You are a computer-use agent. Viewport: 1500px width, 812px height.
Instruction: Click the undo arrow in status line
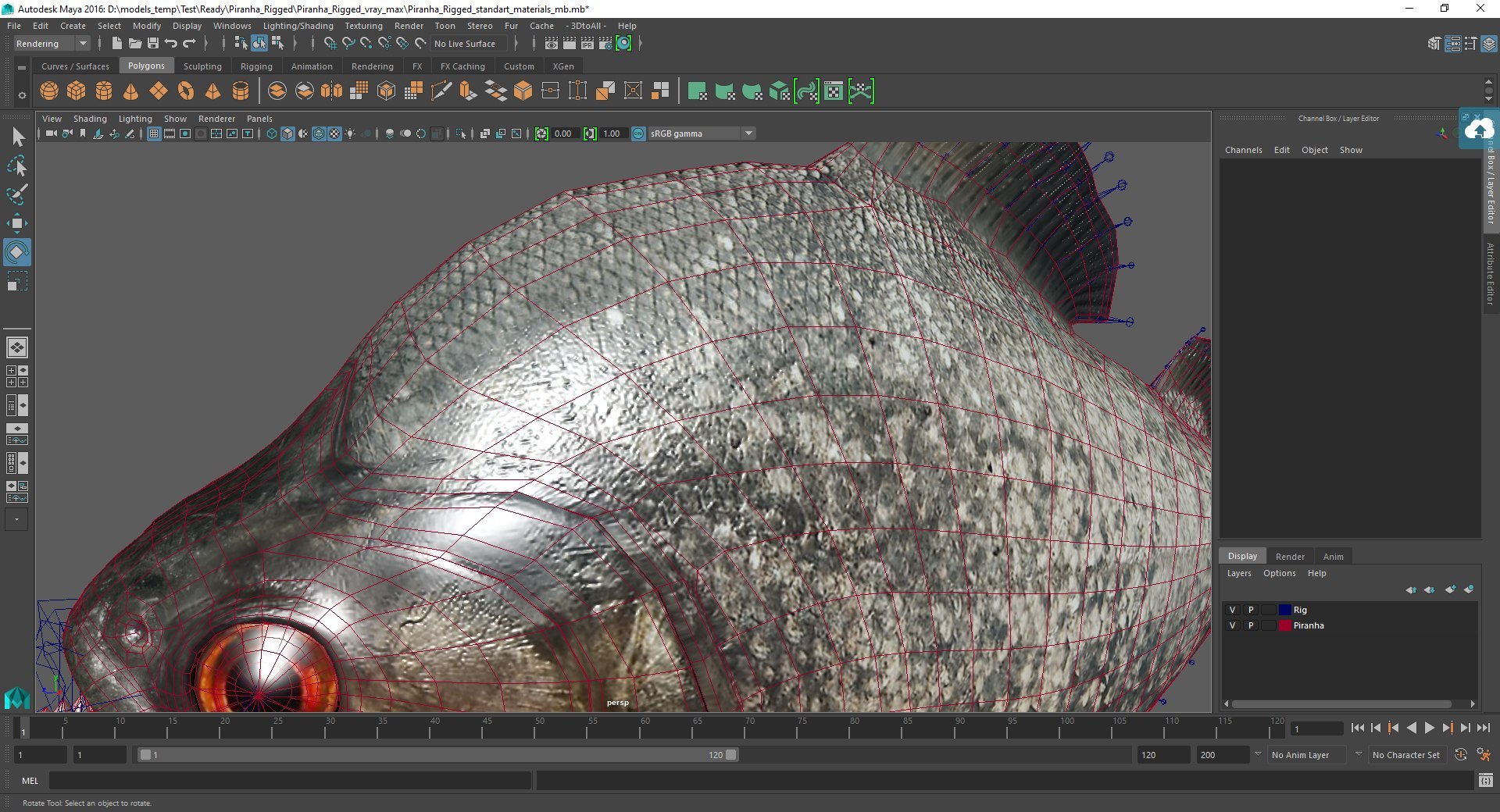pyautogui.click(x=171, y=44)
